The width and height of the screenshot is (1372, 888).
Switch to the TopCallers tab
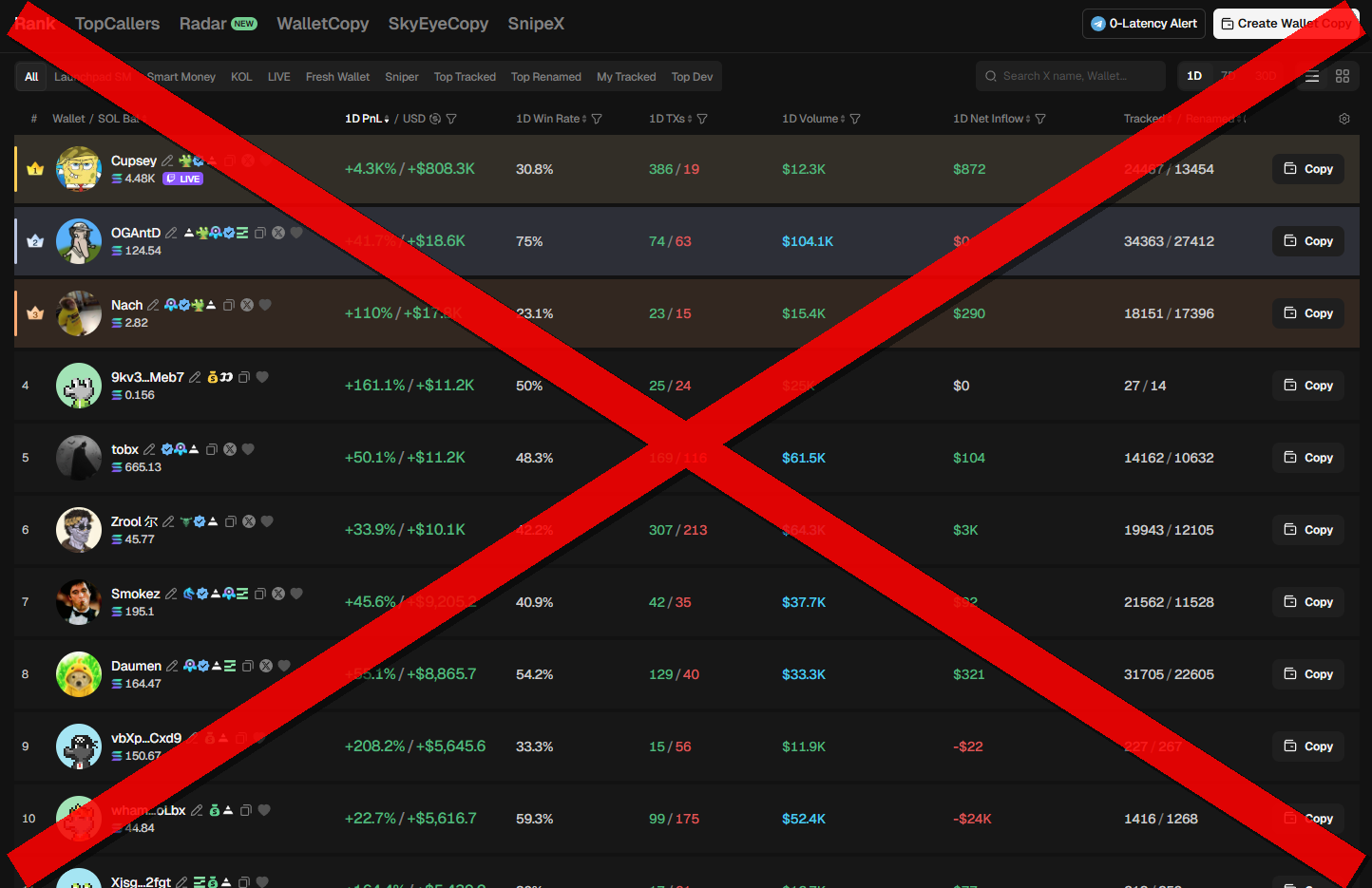point(118,24)
